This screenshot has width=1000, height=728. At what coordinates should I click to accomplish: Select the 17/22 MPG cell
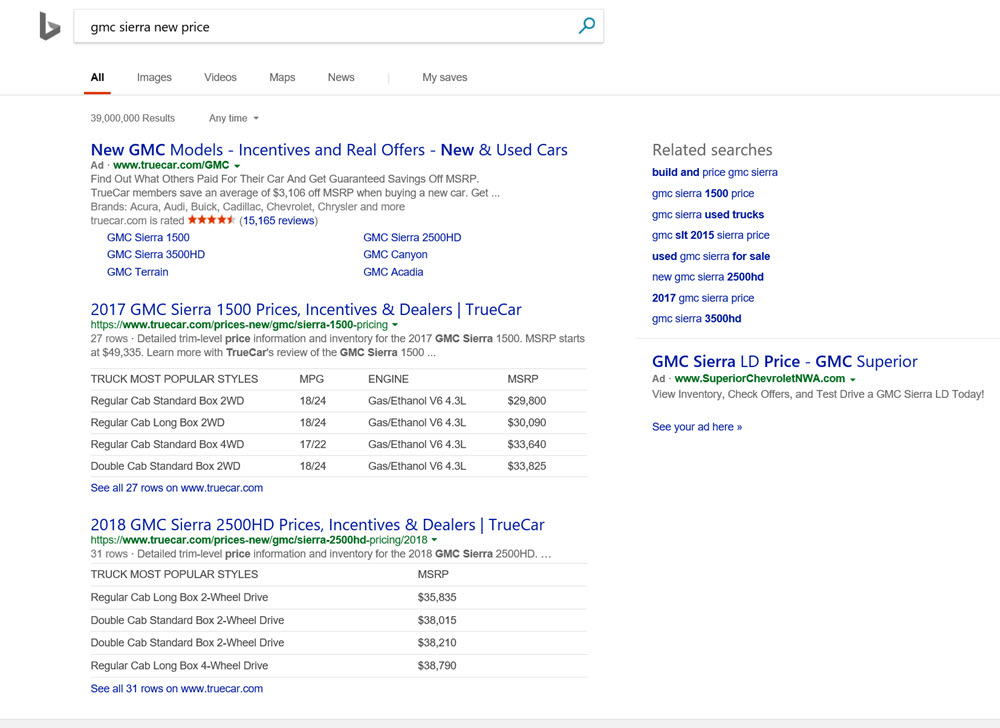(312, 444)
